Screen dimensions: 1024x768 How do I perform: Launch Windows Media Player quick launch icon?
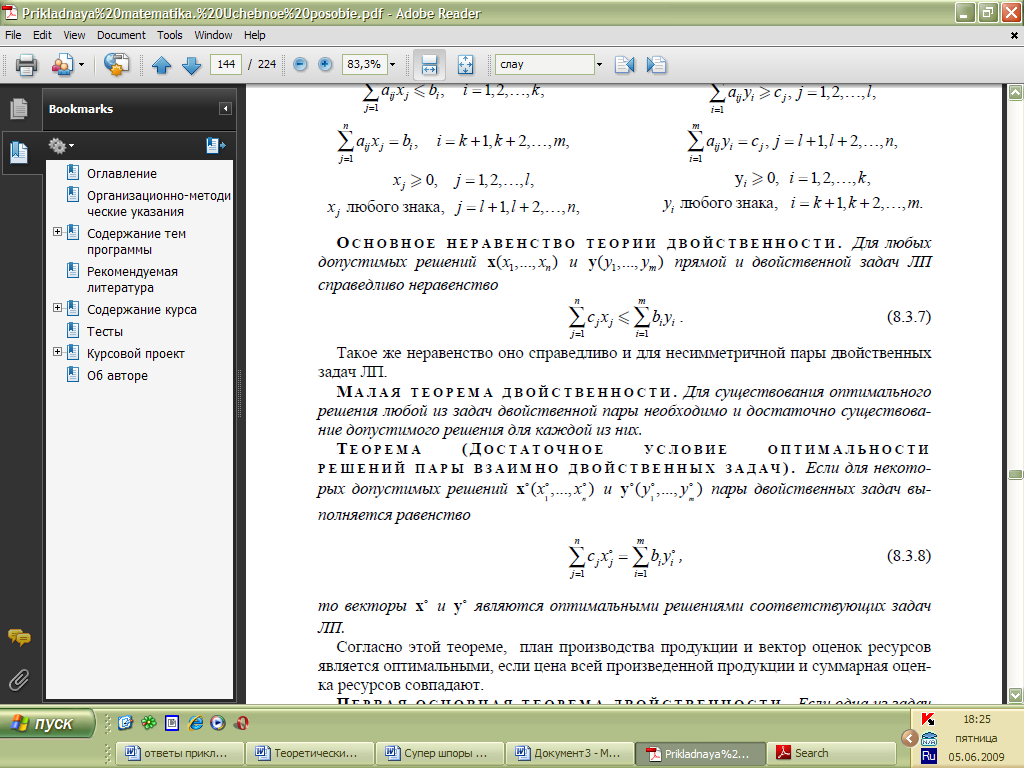pyautogui.click(x=218, y=723)
